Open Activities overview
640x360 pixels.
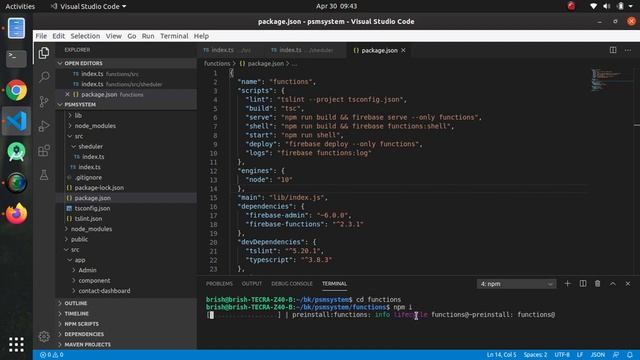coord(20,6)
